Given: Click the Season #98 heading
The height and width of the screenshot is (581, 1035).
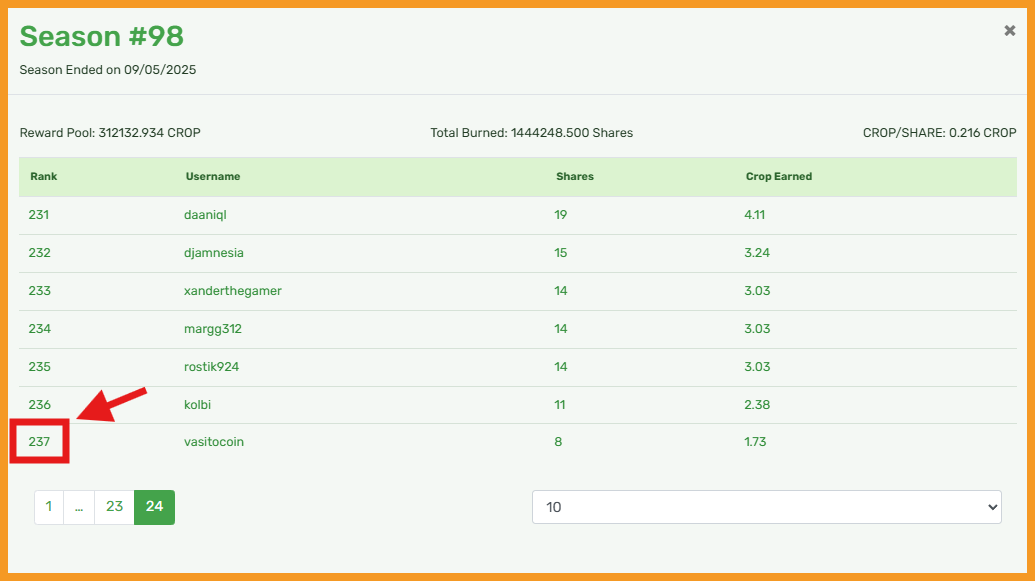Looking at the screenshot, I should click(102, 36).
